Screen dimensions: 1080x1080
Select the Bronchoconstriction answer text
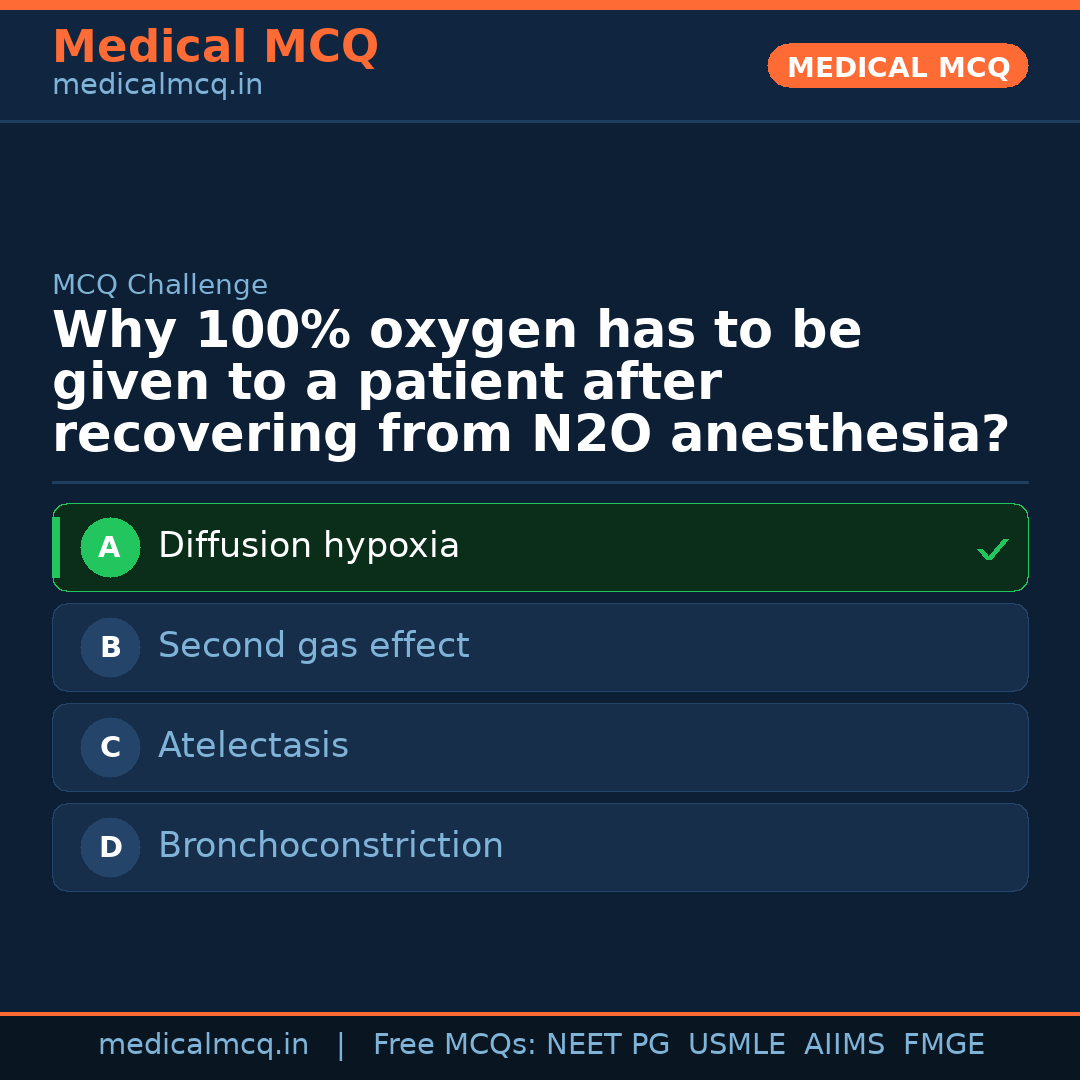pos(330,846)
